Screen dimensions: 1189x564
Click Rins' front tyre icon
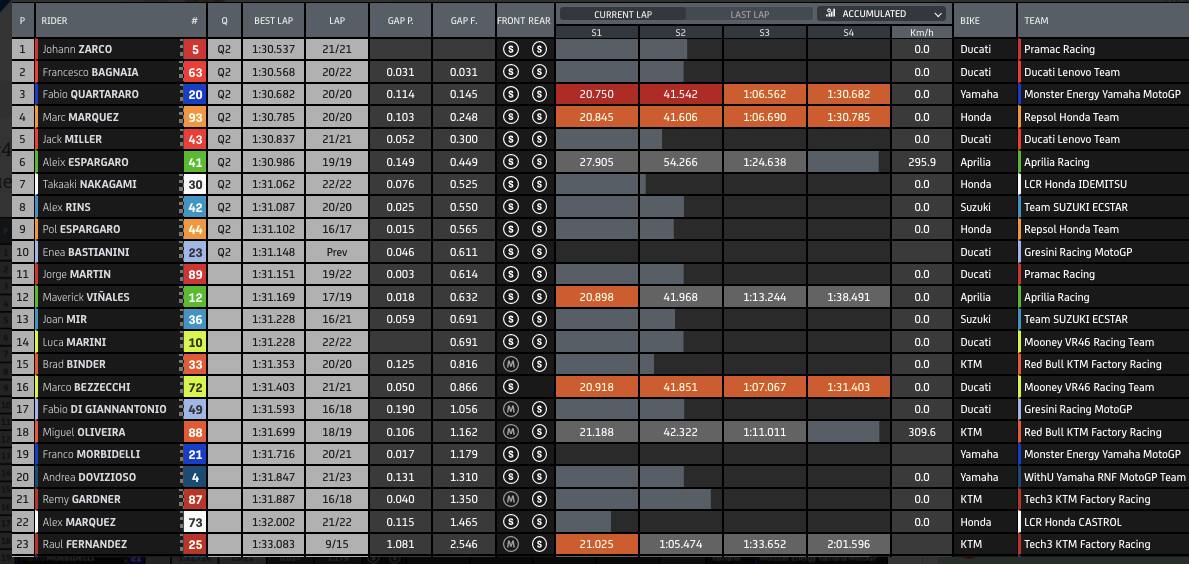pos(510,207)
